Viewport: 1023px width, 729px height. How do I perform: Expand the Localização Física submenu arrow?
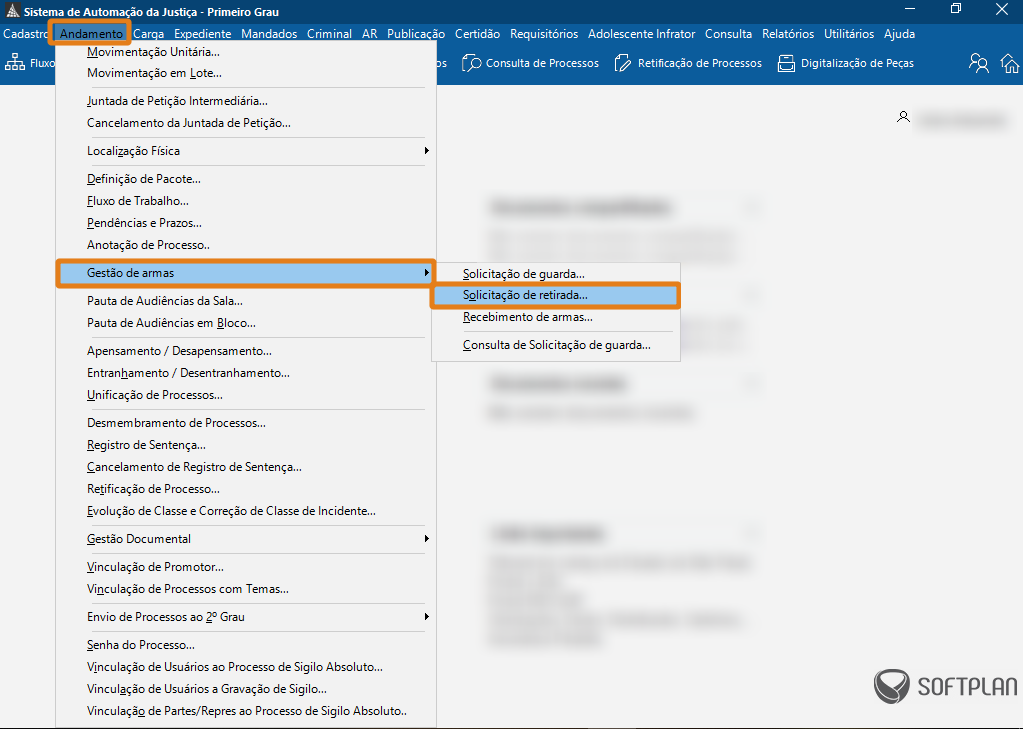[426, 151]
